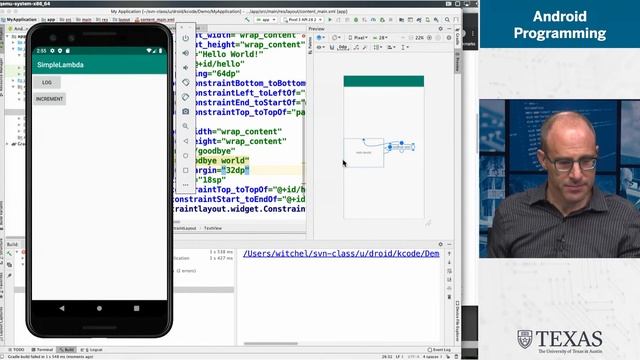The width and height of the screenshot is (640, 360).
Task: Open the API 28 version dropdown
Action: 380,38
